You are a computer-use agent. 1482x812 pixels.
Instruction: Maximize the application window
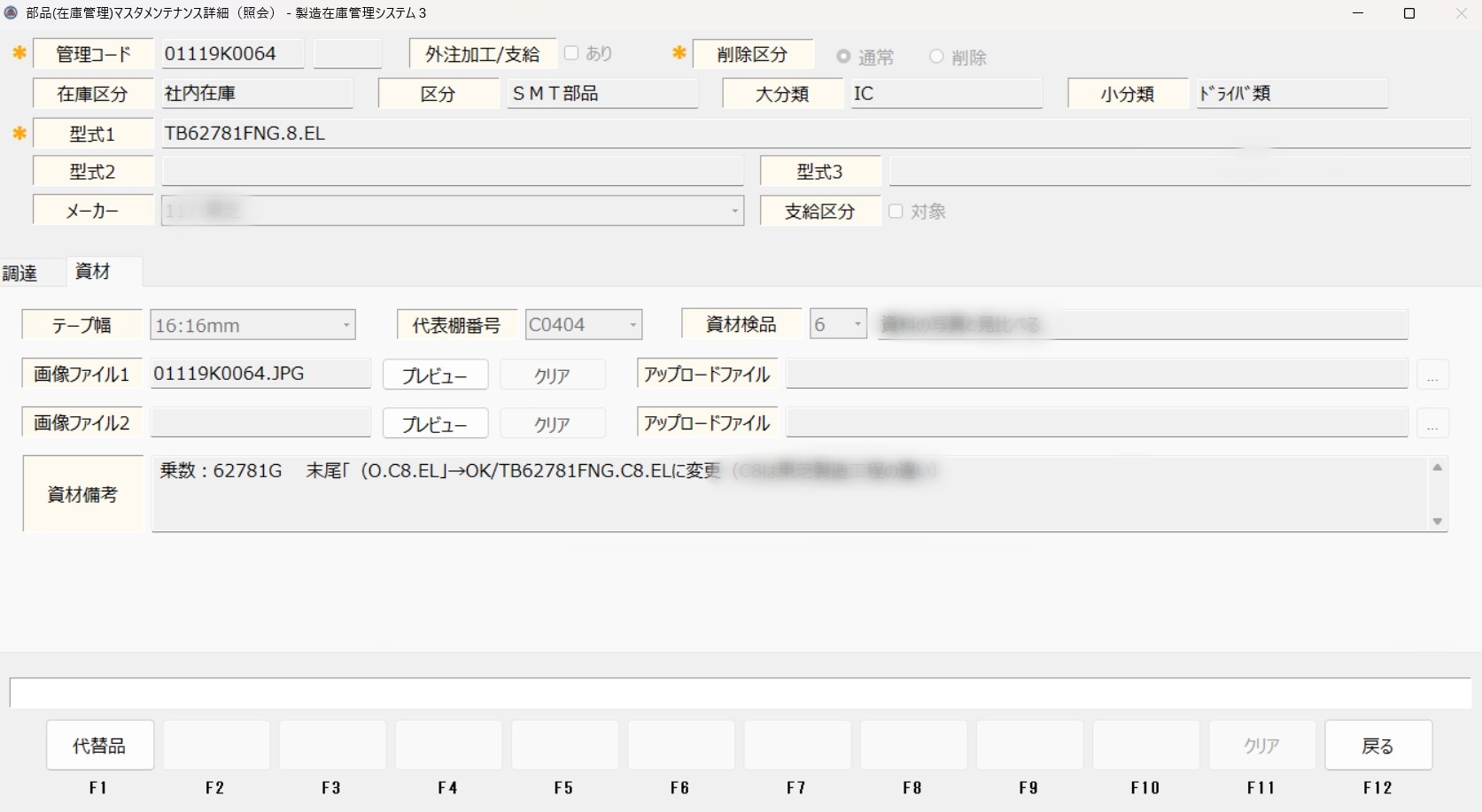[x=1409, y=13]
